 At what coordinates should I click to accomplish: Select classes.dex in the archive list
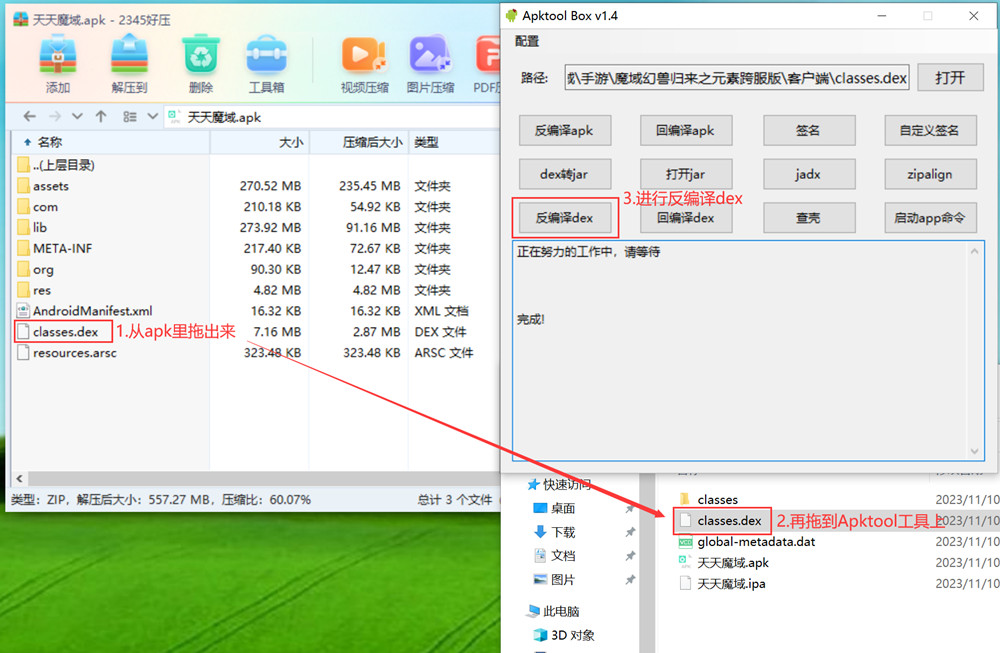pos(255,332)
